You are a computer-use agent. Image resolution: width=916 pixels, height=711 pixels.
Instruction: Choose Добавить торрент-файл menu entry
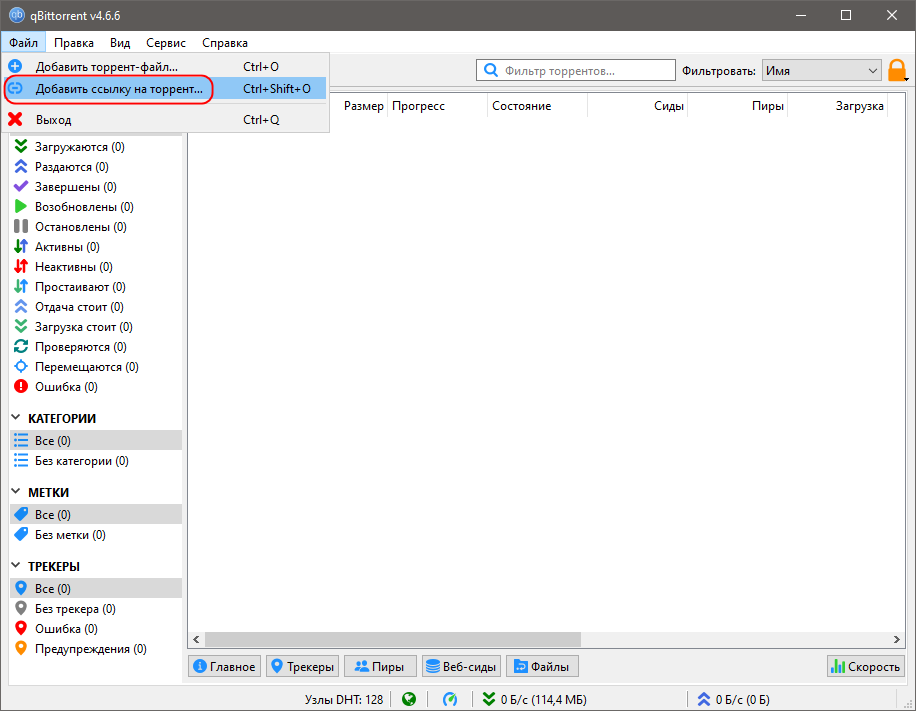(165, 66)
